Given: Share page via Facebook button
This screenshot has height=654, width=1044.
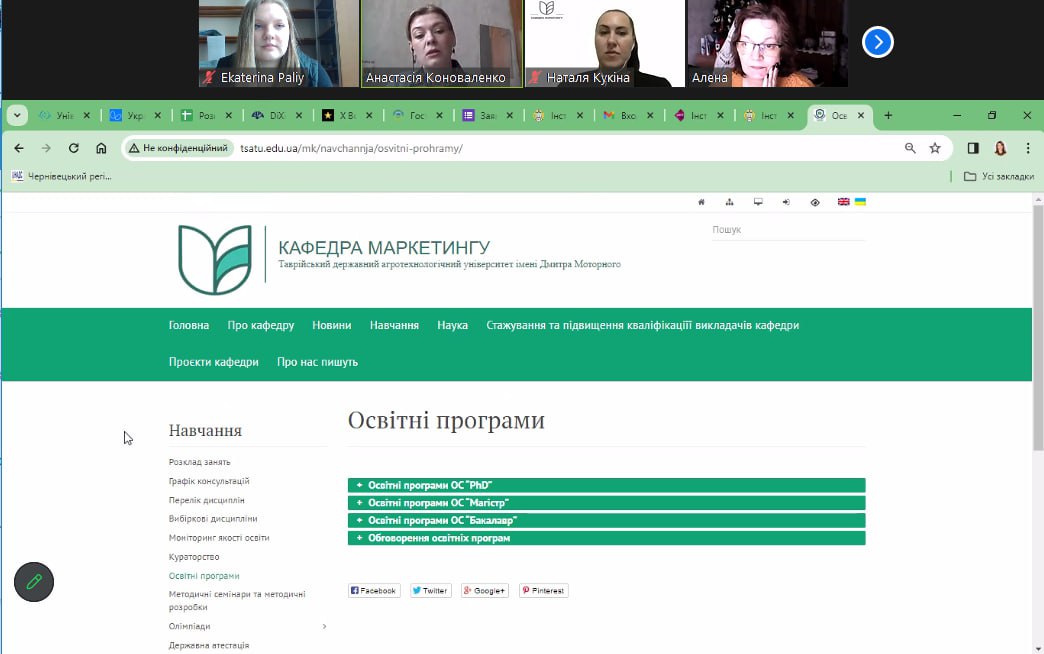Looking at the screenshot, I should click(x=374, y=591).
